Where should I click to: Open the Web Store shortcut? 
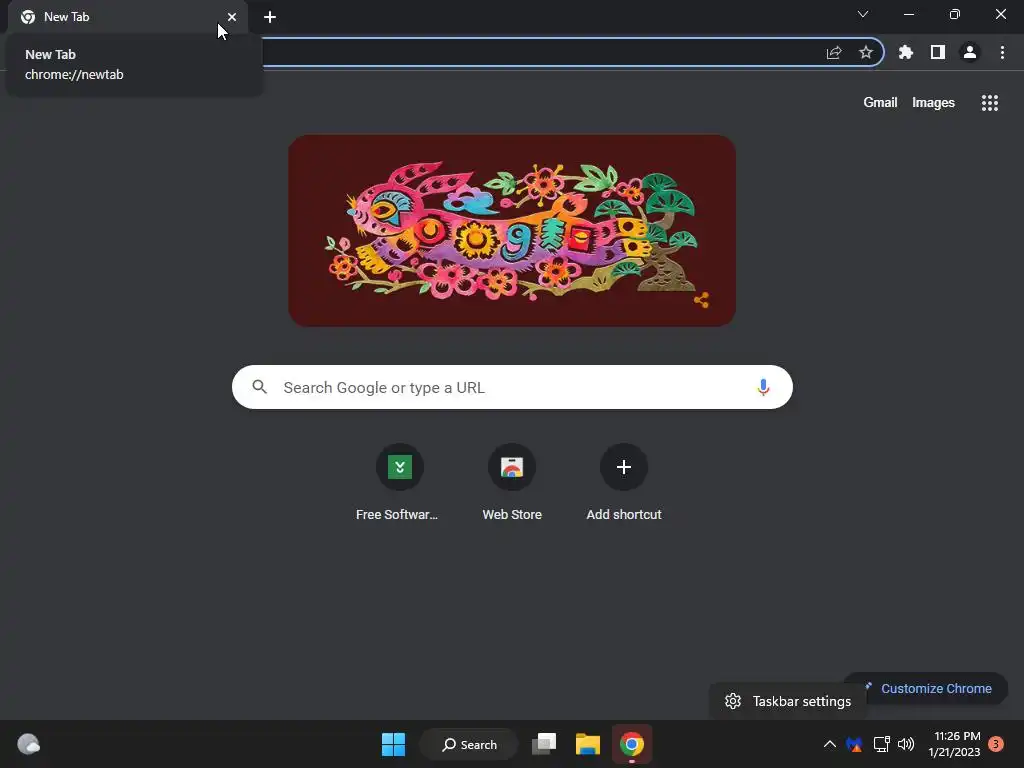(512, 483)
